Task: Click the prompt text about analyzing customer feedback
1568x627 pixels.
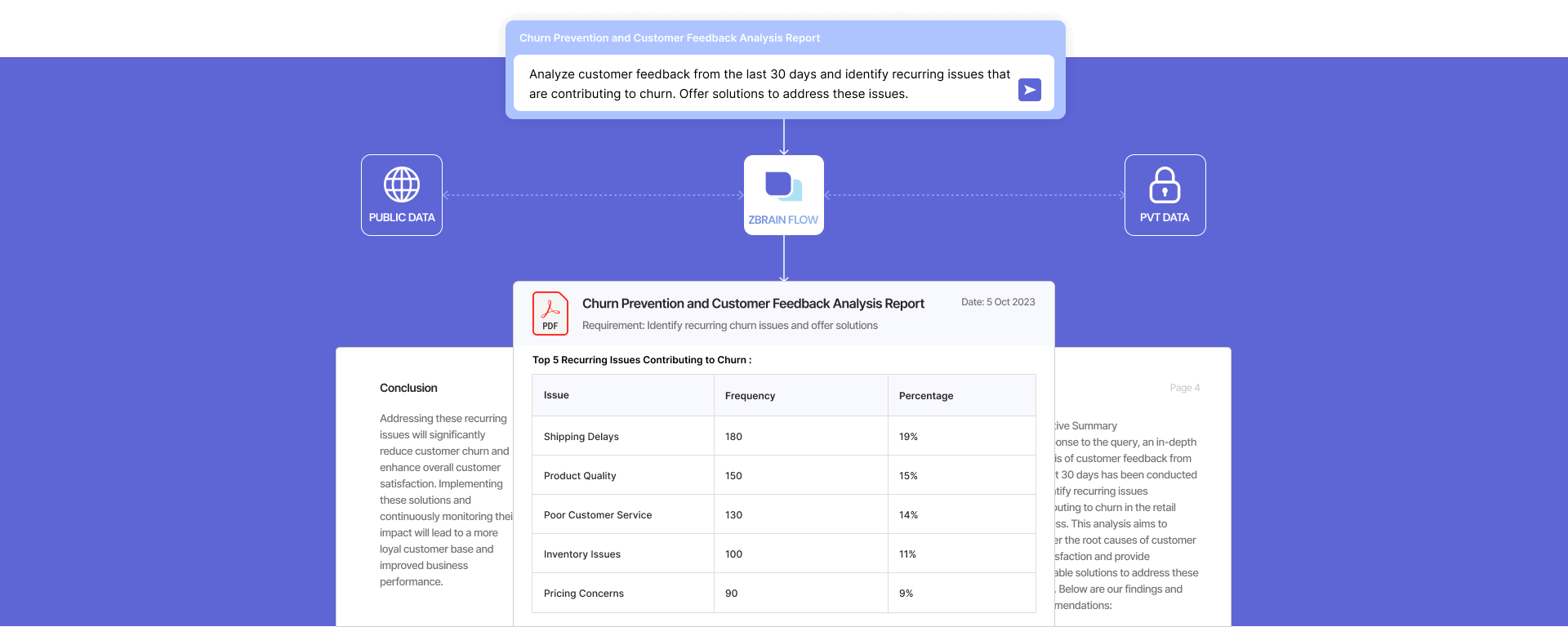Action: coord(769,84)
